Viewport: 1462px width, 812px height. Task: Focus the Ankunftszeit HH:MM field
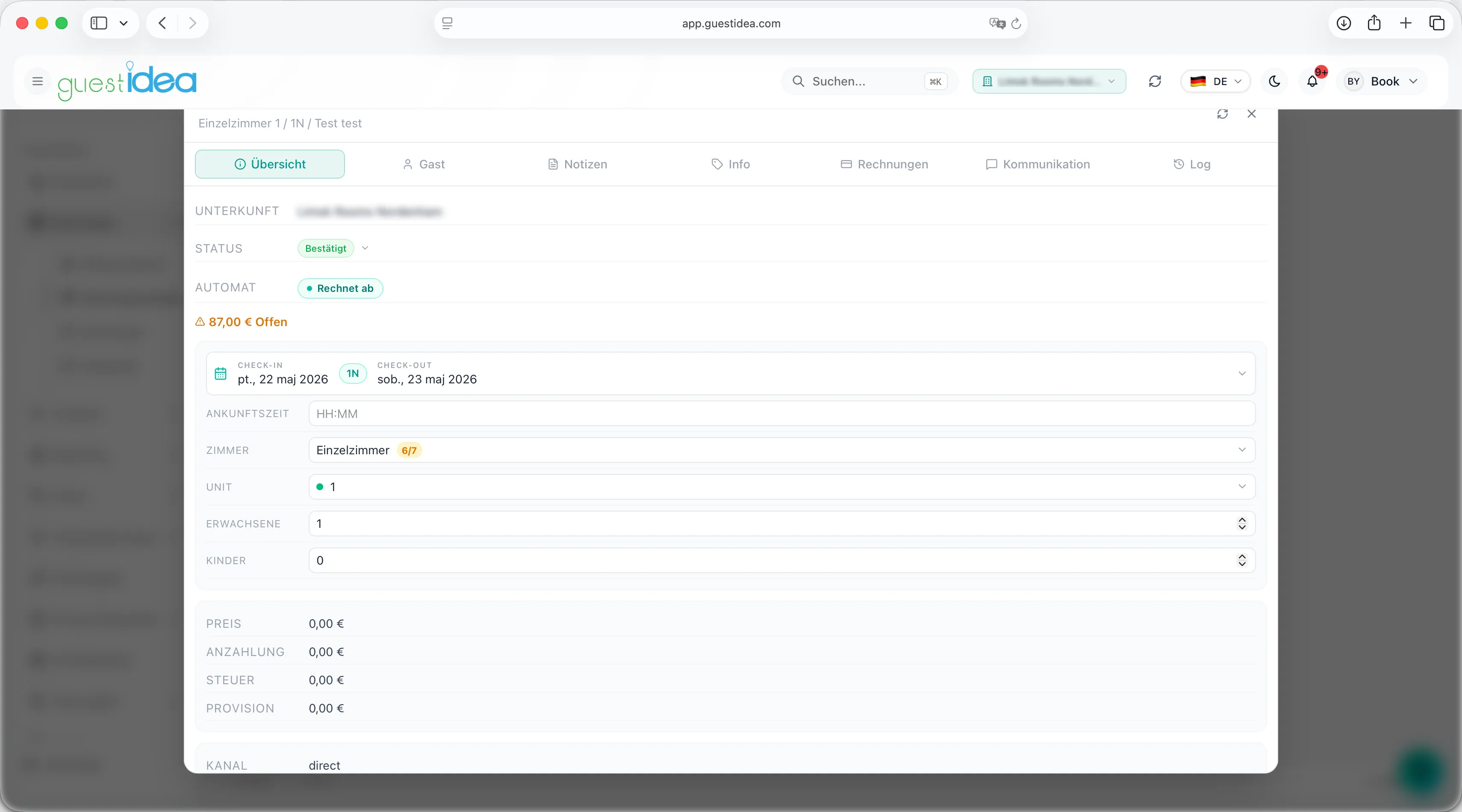[781, 414]
